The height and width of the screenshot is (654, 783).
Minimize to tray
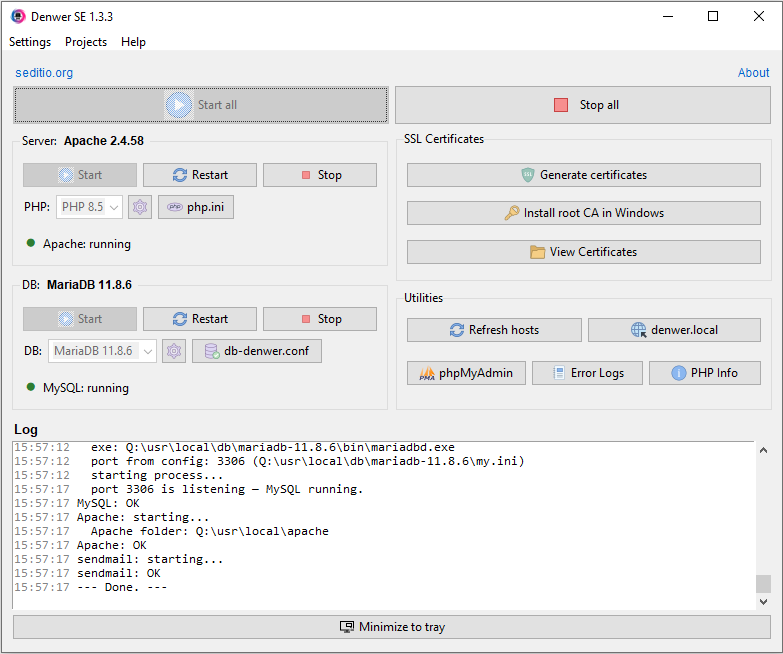(x=392, y=627)
